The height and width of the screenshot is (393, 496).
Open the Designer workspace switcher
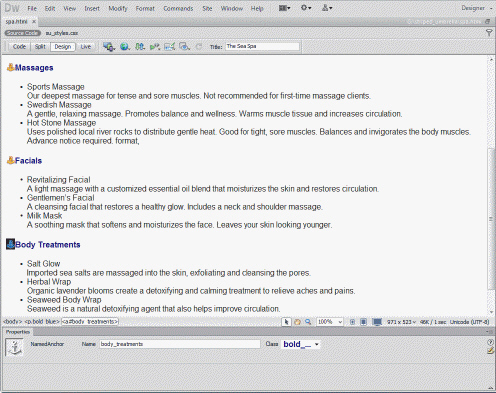[x=477, y=8]
